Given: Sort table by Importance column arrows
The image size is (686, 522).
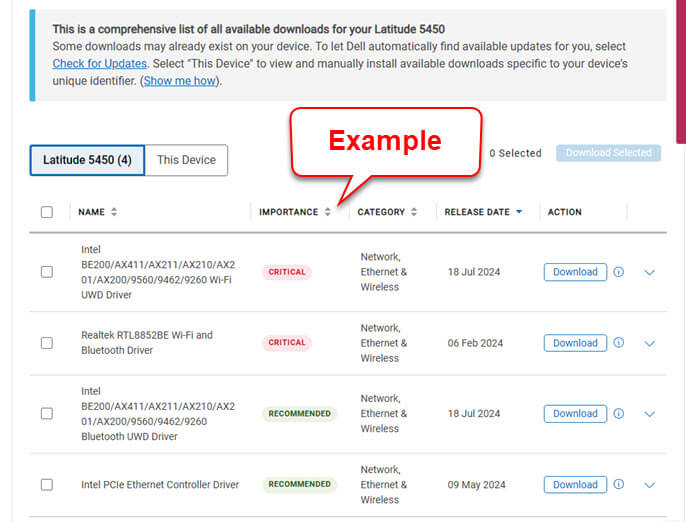Looking at the screenshot, I should coord(327,212).
